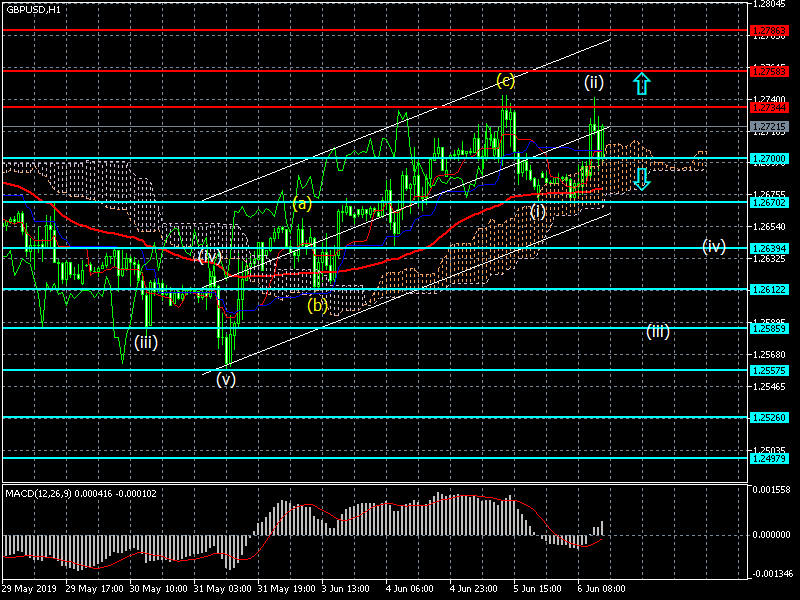Select the yellow (b) wave label
The height and width of the screenshot is (600, 800).
pos(317,305)
